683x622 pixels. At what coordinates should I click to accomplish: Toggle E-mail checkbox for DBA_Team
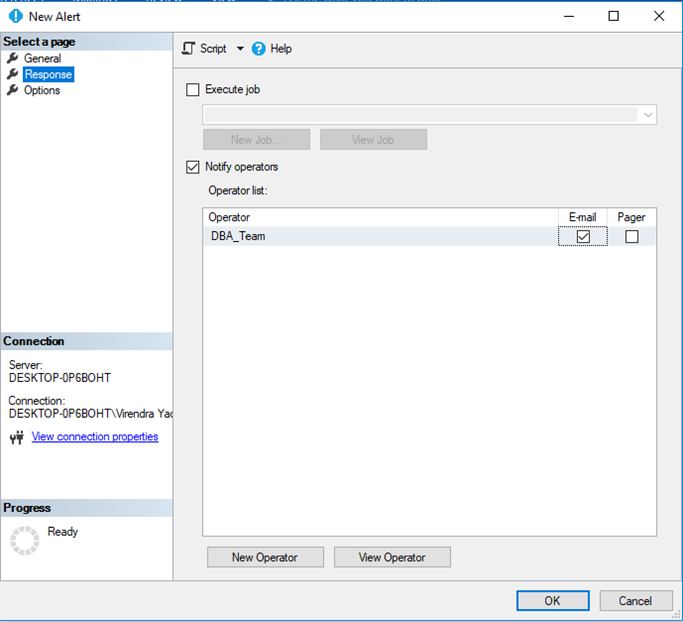583,237
